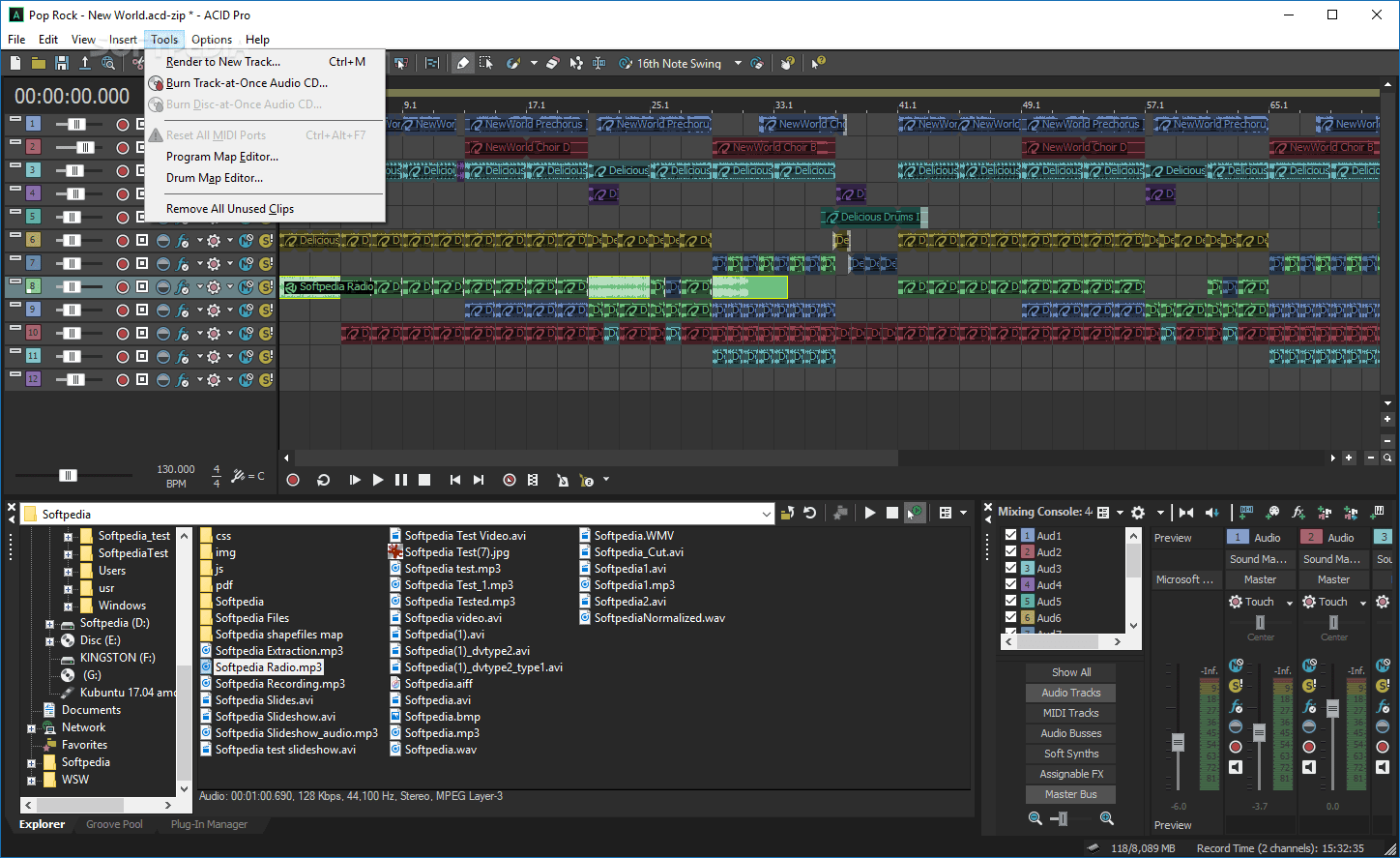Click the What's This help icon
This screenshot has width=1400, height=858.
coord(819,63)
